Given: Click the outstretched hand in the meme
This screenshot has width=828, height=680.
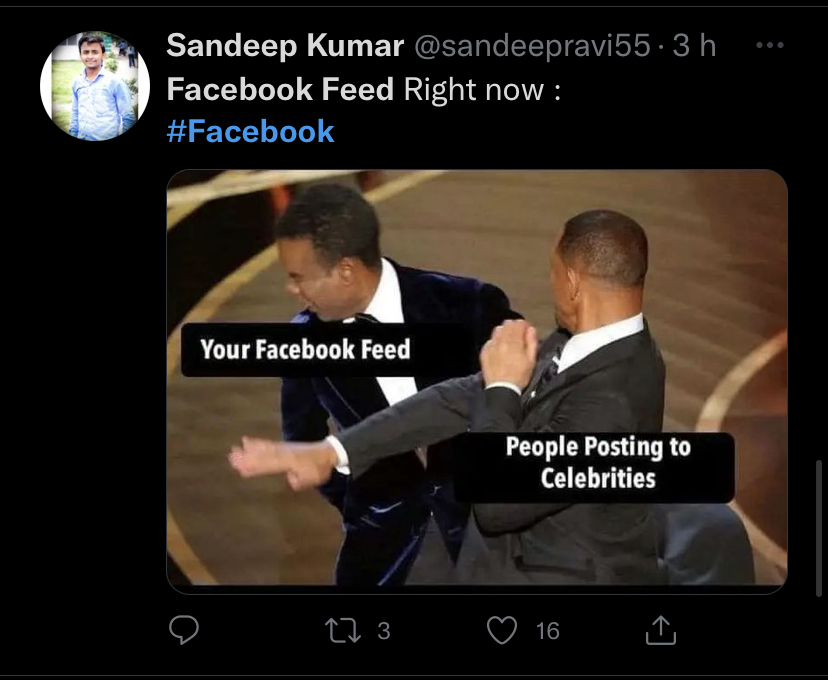Looking at the screenshot, I should coord(260,459).
